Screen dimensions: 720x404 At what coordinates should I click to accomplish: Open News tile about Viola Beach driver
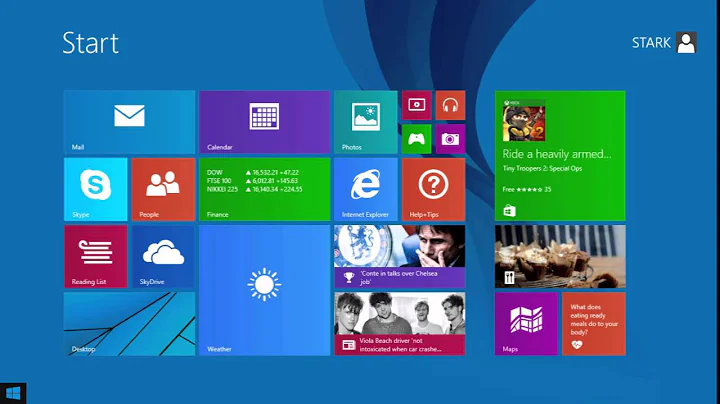[399, 324]
